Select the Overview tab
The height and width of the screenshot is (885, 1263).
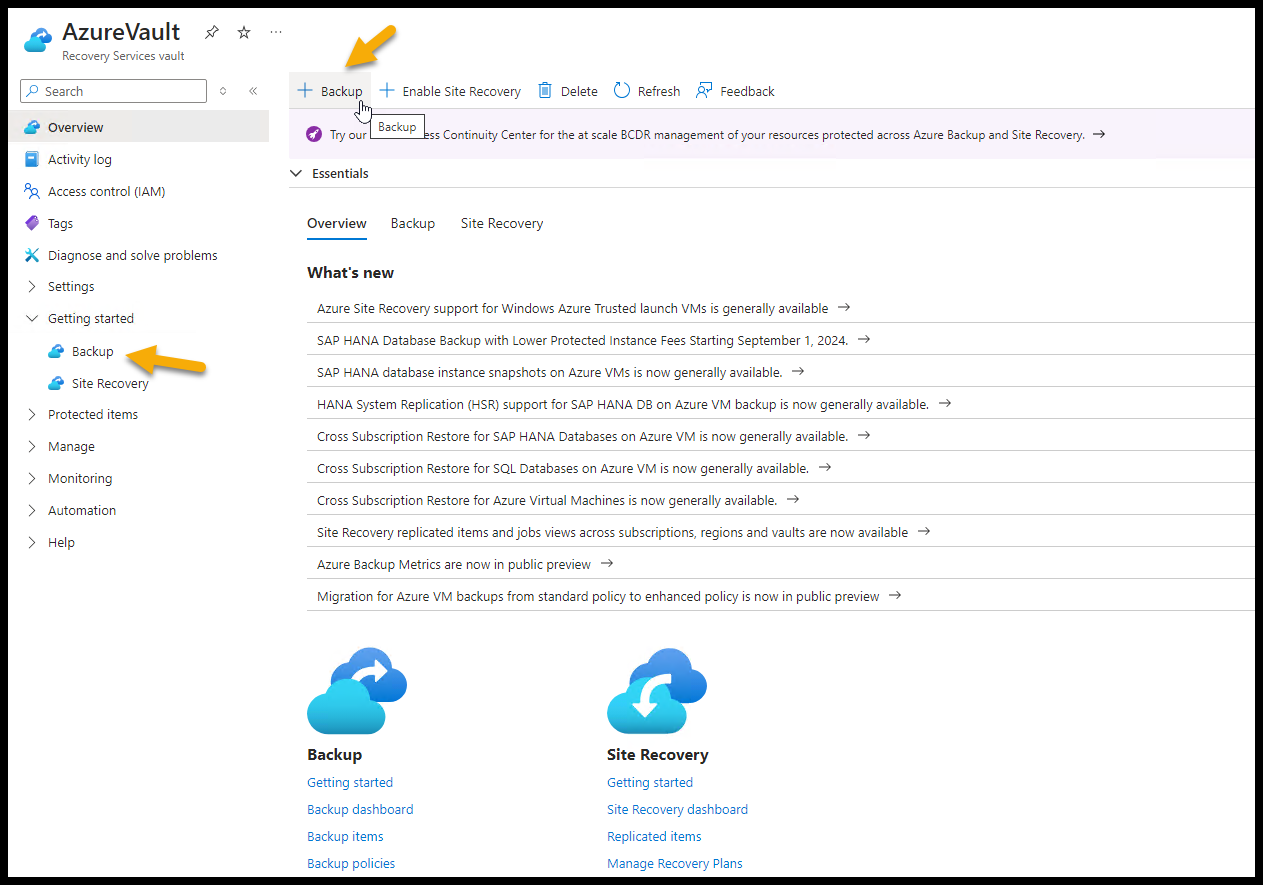click(337, 223)
